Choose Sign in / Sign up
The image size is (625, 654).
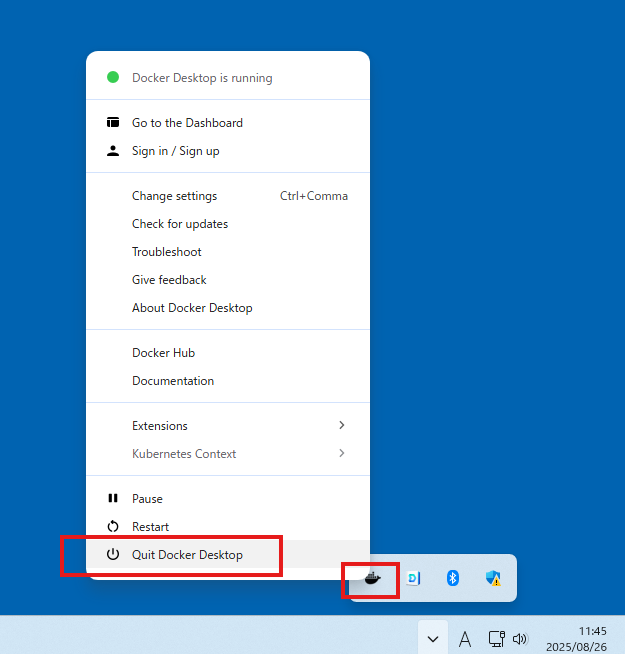pos(228,151)
